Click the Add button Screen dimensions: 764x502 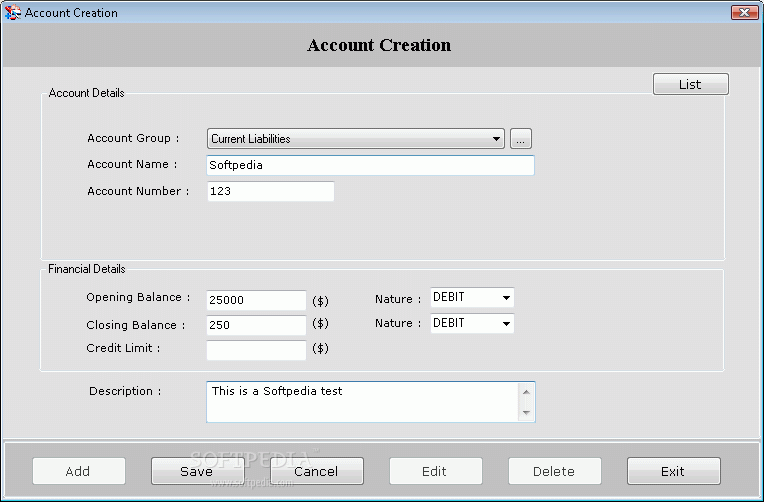tap(79, 471)
